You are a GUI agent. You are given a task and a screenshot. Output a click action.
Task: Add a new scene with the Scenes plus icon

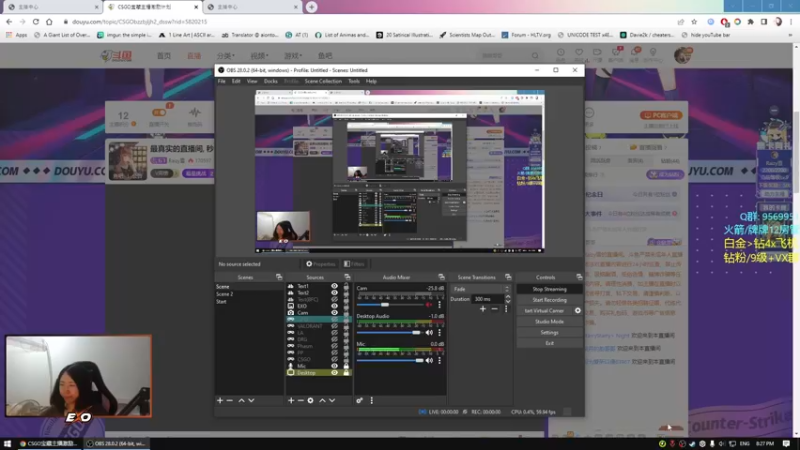pyautogui.click(x=220, y=401)
